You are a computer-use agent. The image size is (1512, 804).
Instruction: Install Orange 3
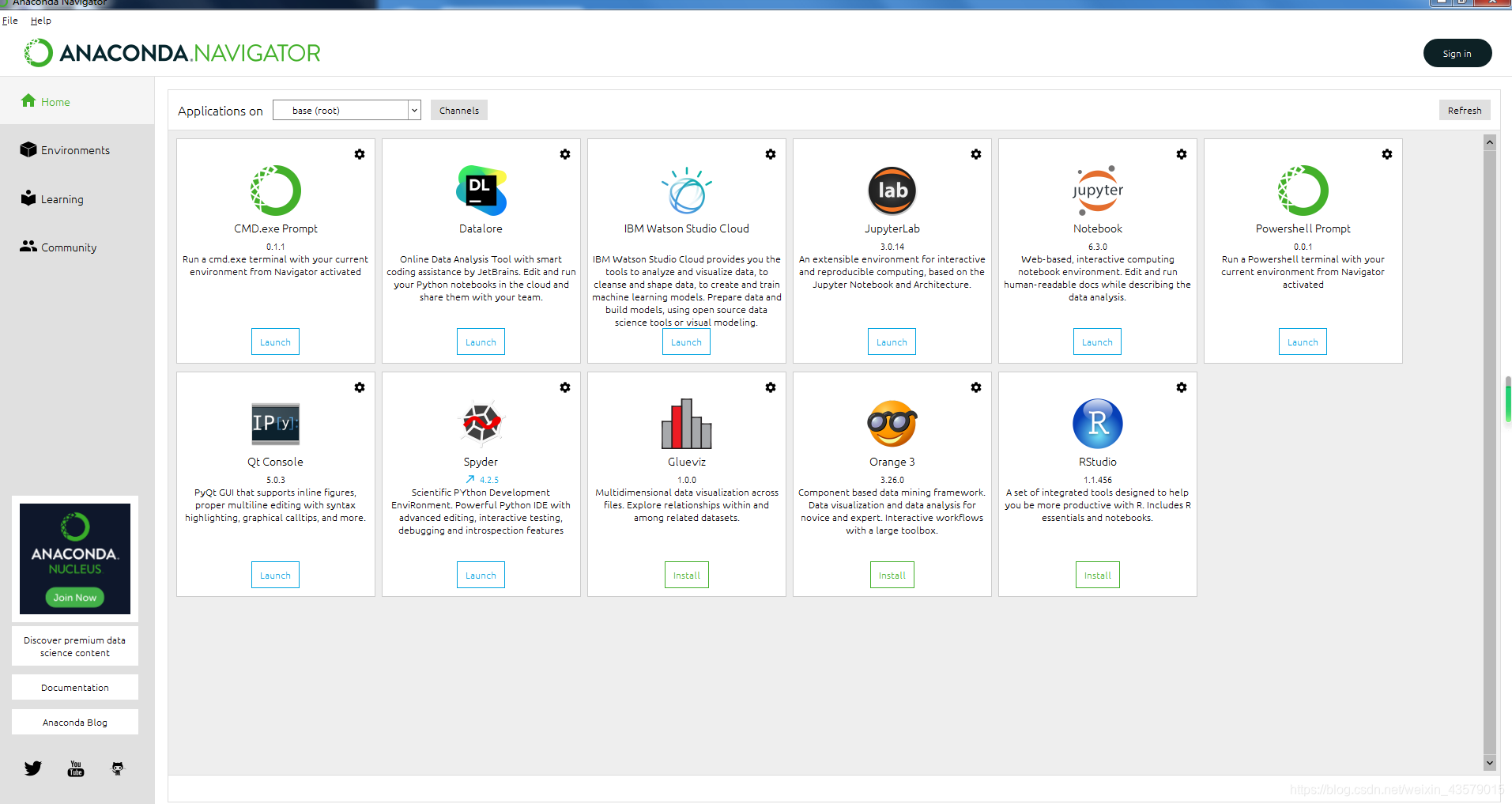tap(892, 576)
